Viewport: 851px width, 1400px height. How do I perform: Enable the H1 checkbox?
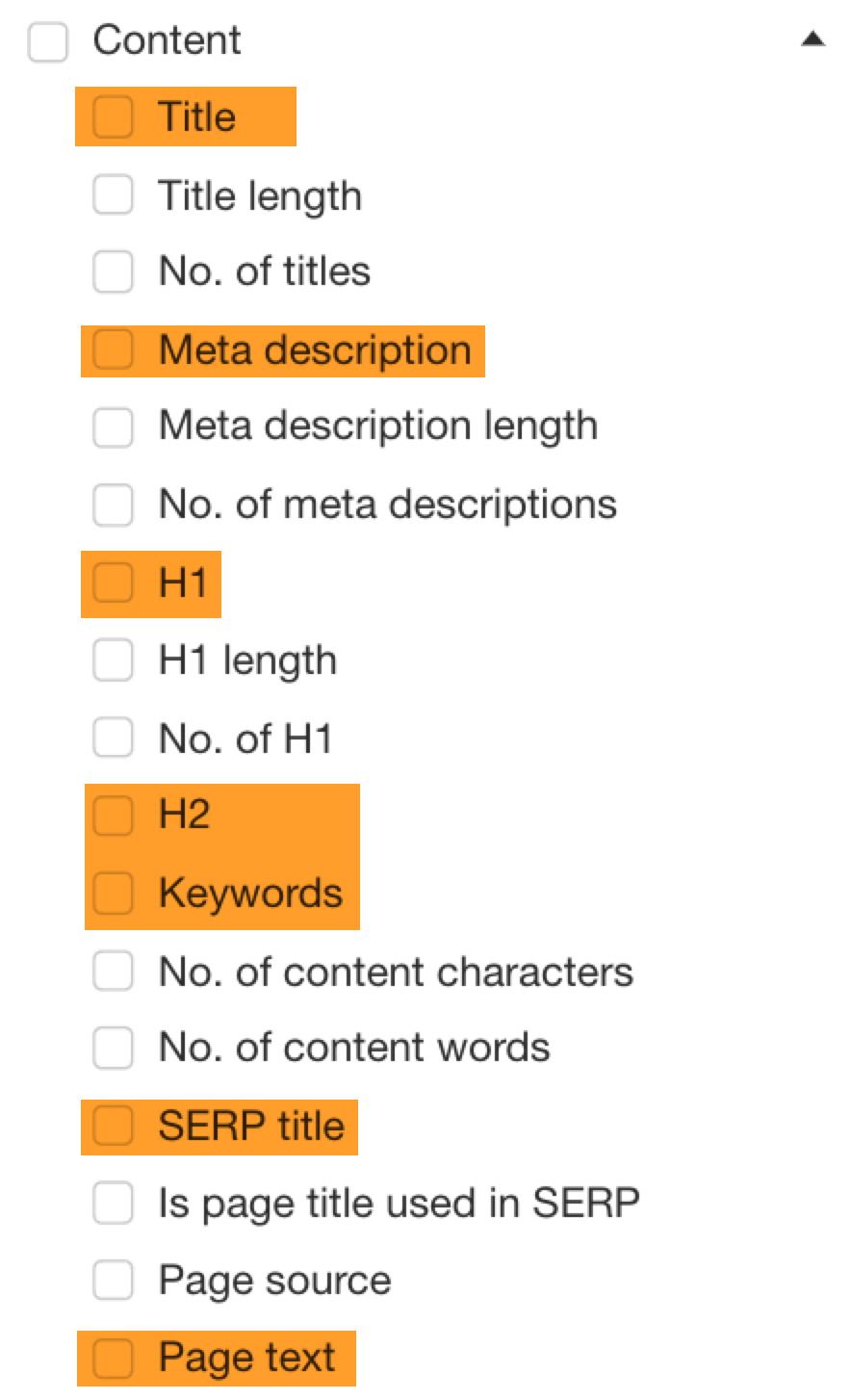click(113, 583)
